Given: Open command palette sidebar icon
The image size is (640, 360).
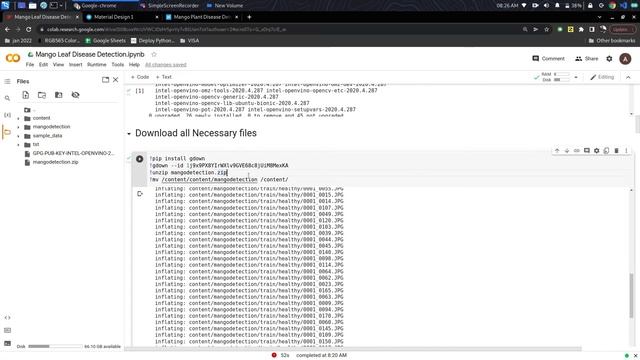Looking at the screenshot, I should tap(7, 330).
